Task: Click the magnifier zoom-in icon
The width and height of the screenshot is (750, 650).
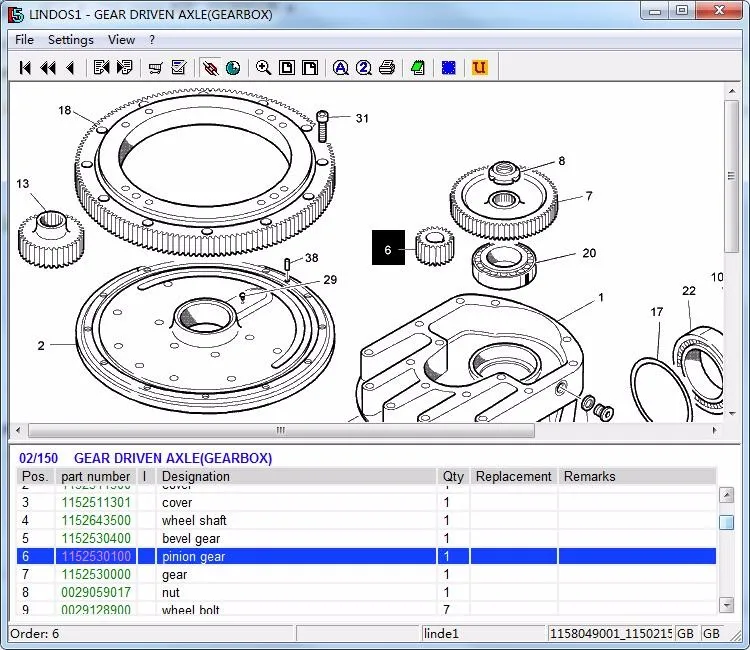Action: click(264, 67)
